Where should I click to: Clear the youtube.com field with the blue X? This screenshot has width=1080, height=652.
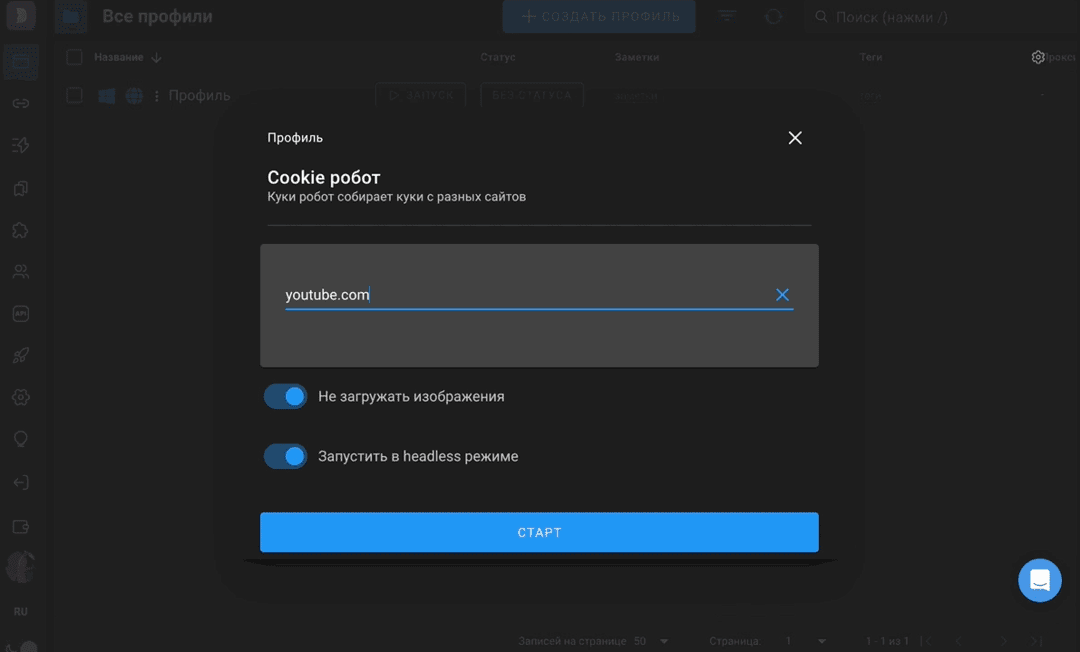tap(782, 295)
